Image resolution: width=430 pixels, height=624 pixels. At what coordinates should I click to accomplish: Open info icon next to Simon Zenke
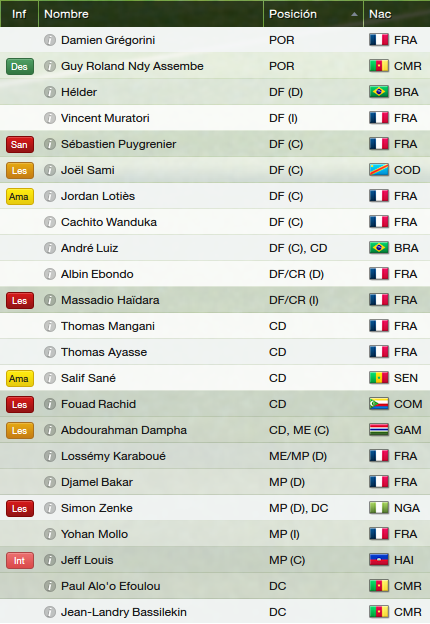pos(50,508)
